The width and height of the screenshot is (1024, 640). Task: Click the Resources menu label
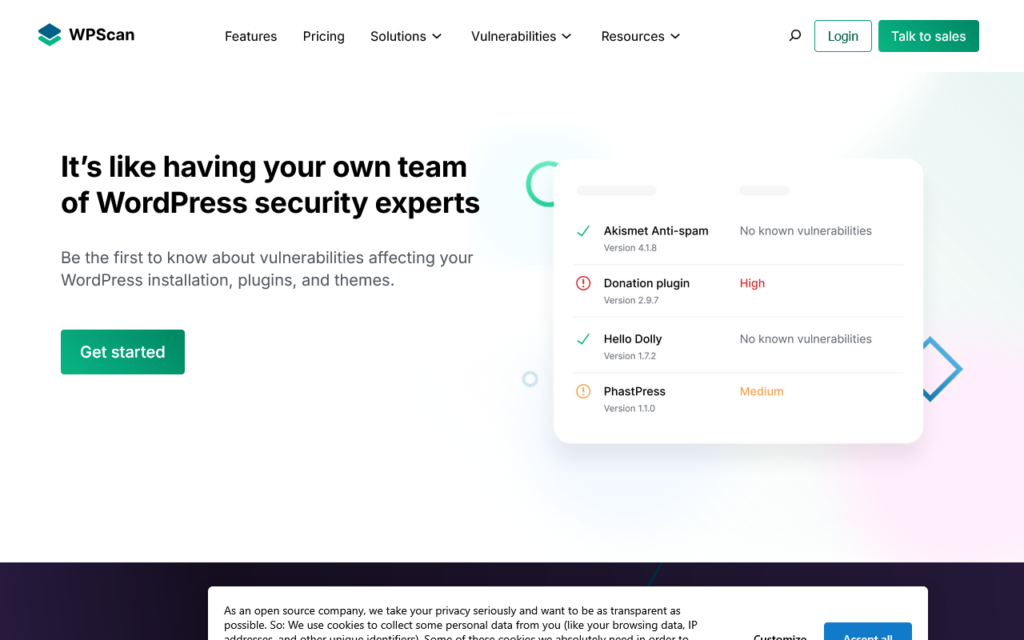coord(632,37)
